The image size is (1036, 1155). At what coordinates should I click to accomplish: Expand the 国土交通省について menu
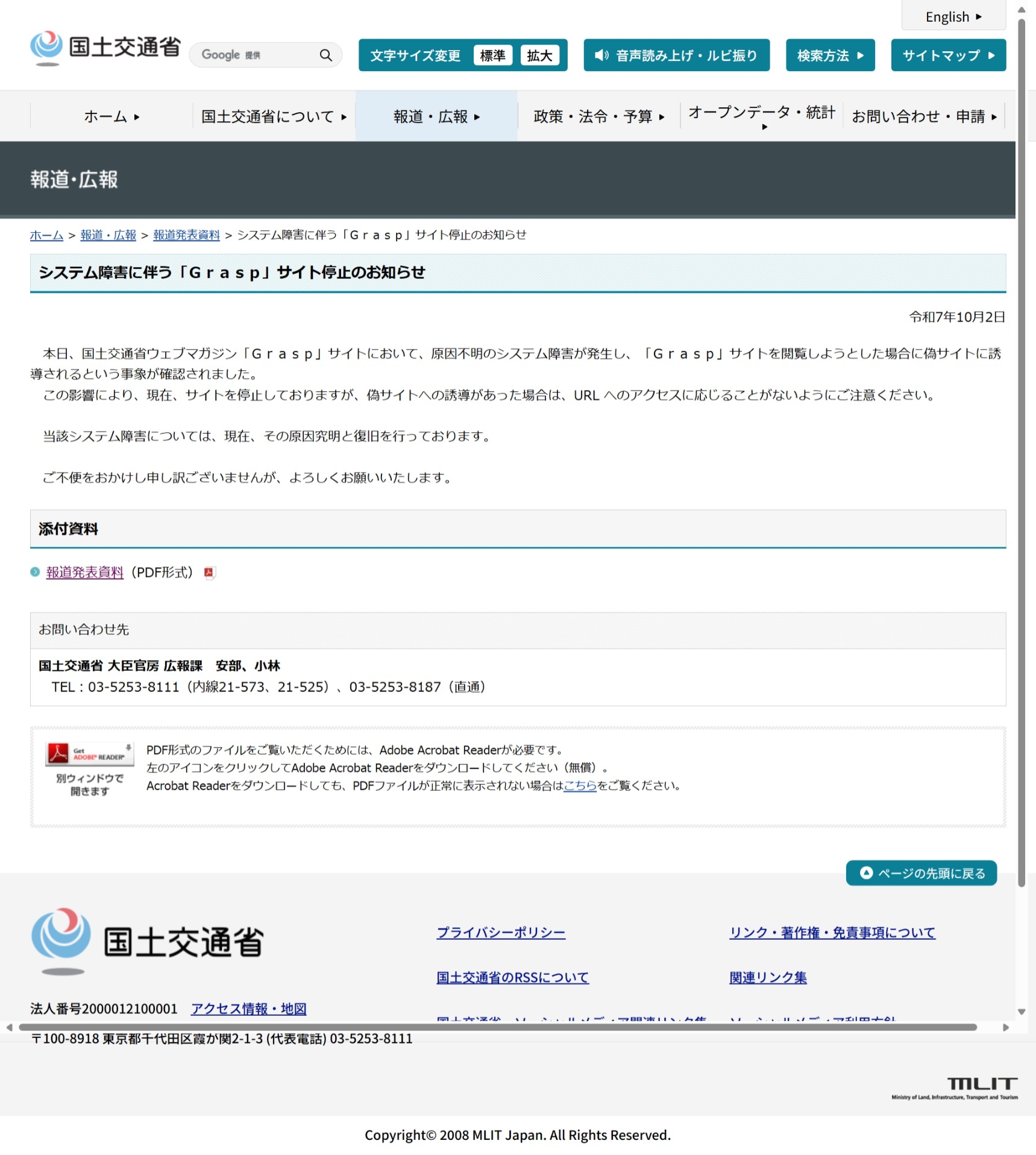point(274,116)
